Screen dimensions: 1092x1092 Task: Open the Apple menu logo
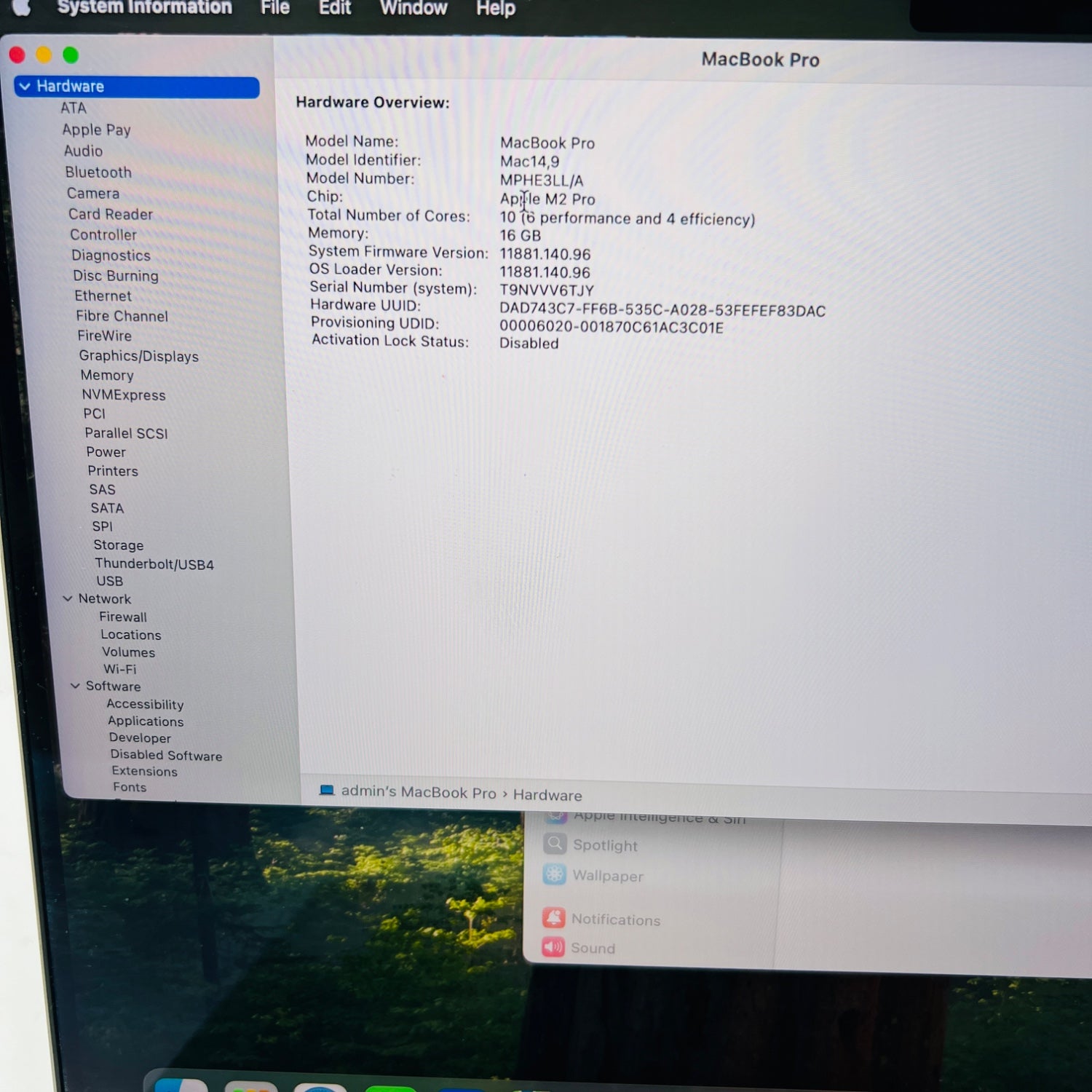pyautogui.click(x=22, y=7)
